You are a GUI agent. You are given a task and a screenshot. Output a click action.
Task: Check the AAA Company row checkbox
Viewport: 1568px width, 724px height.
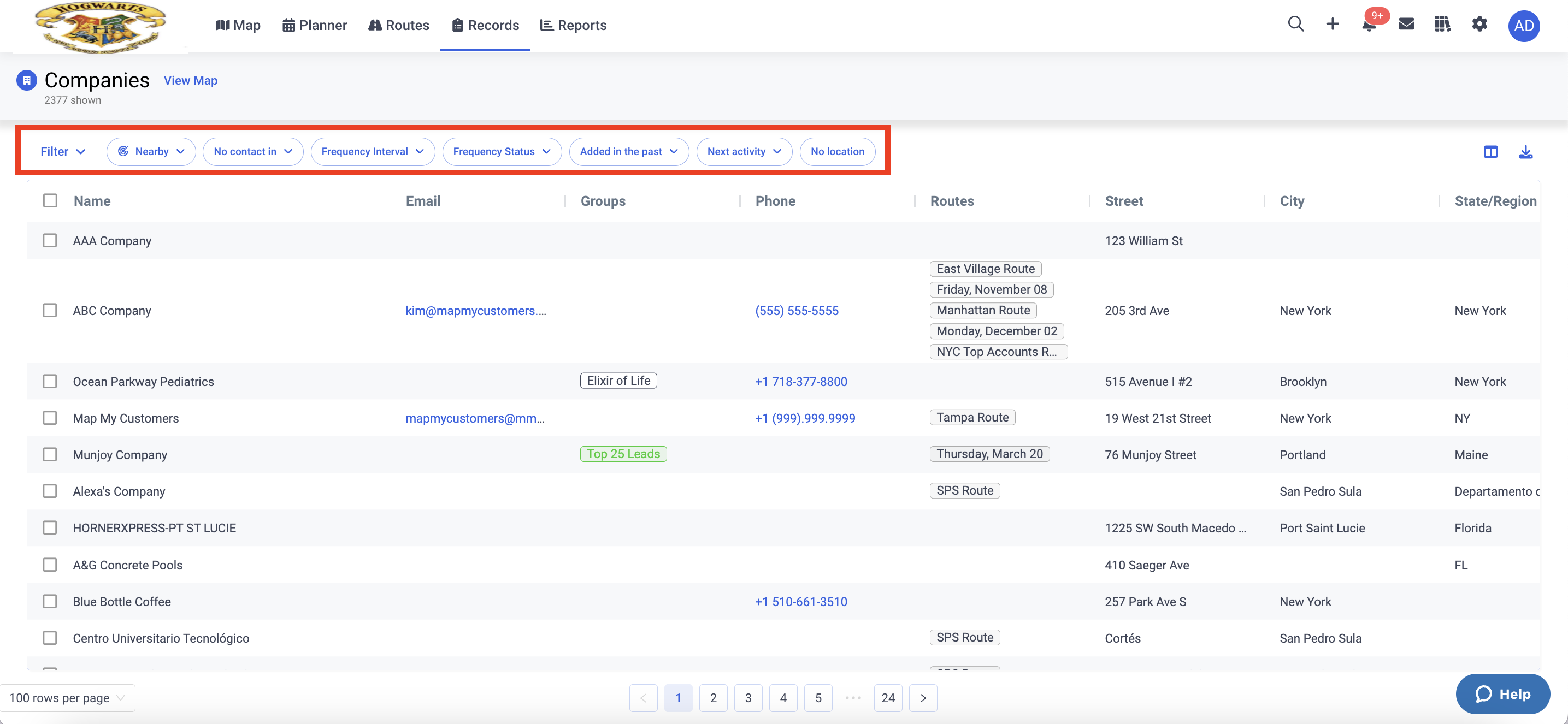[50, 240]
